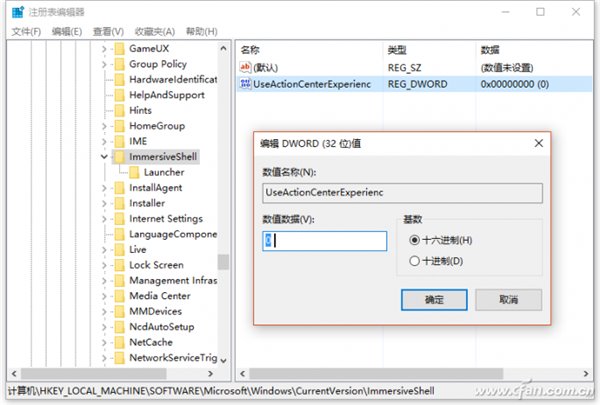The image size is (600, 405).
Task: Collapse the ImmersiveShell tree node
Action: click(104, 157)
